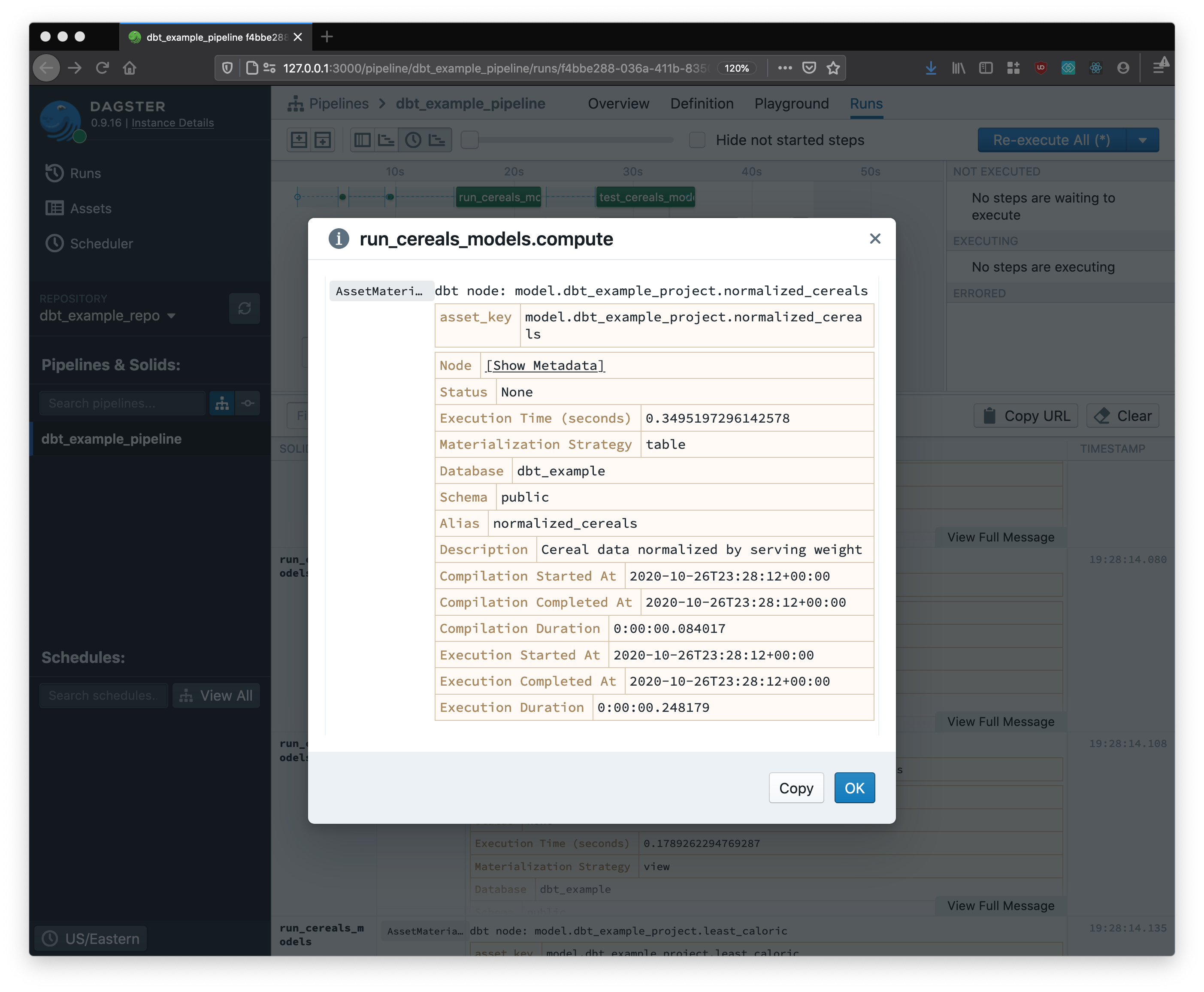The width and height of the screenshot is (1204, 992).
Task: Click the tracking protection shield icon
Action: pyautogui.click(x=227, y=68)
